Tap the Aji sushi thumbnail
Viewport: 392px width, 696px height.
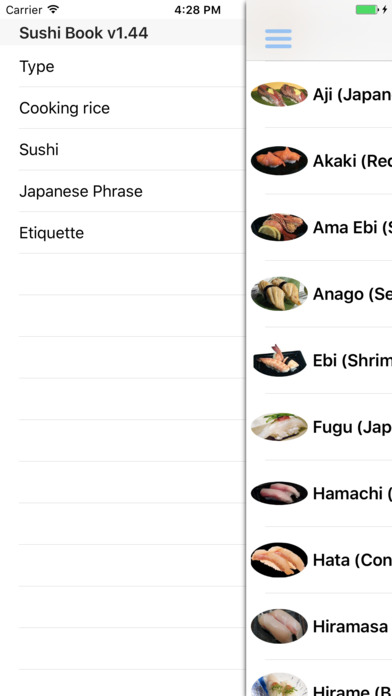[279, 94]
